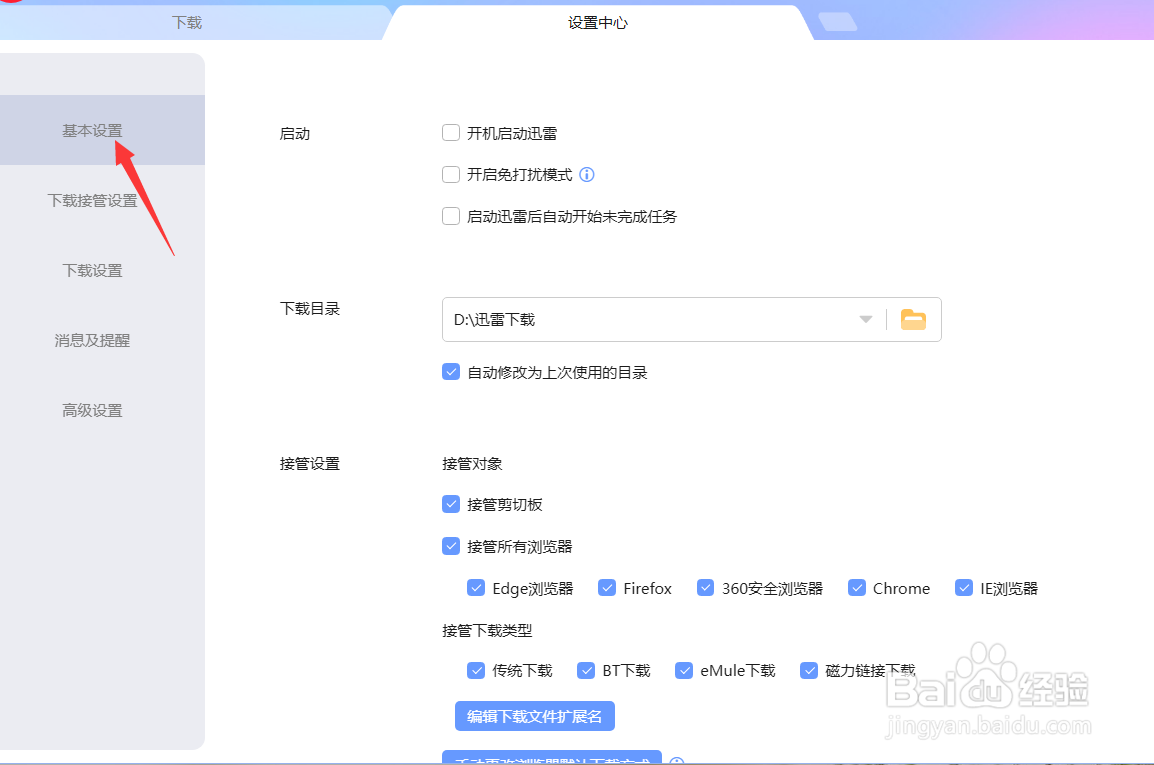The width and height of the screenshot is (1154, 765).
Task: Uncheck 传统下载 type
Action: pos(476,670)
